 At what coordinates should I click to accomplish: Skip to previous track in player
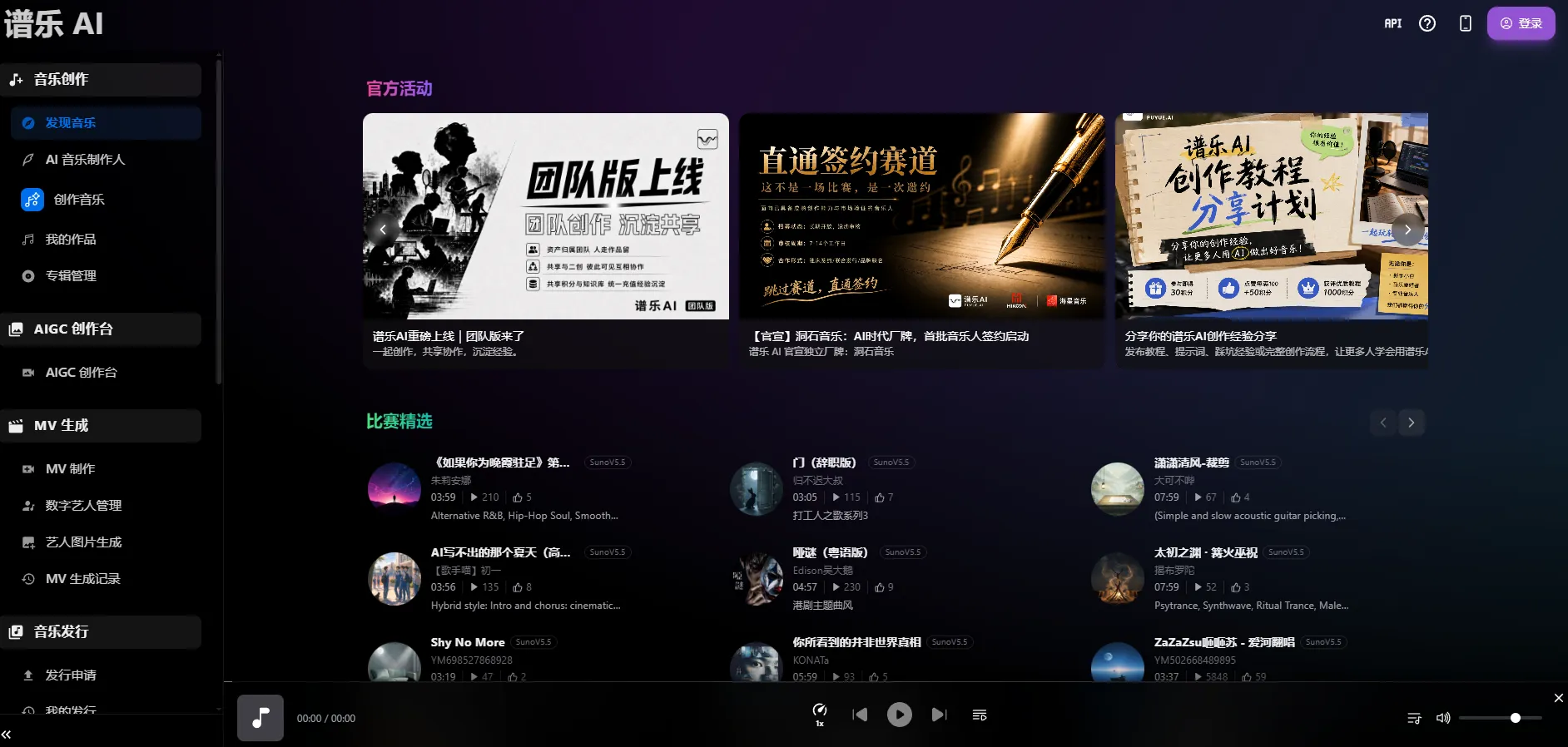pyautogui.click(x=861, y=715)
